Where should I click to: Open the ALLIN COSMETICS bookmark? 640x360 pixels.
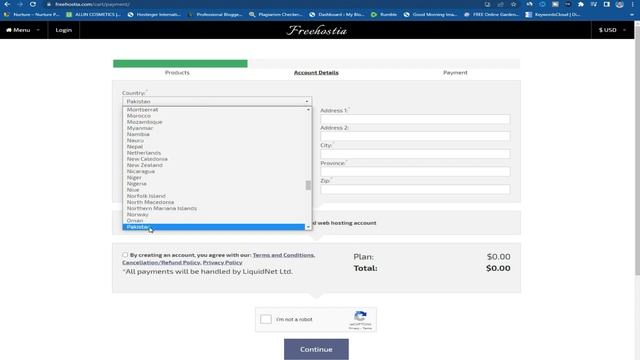(93, 14)
